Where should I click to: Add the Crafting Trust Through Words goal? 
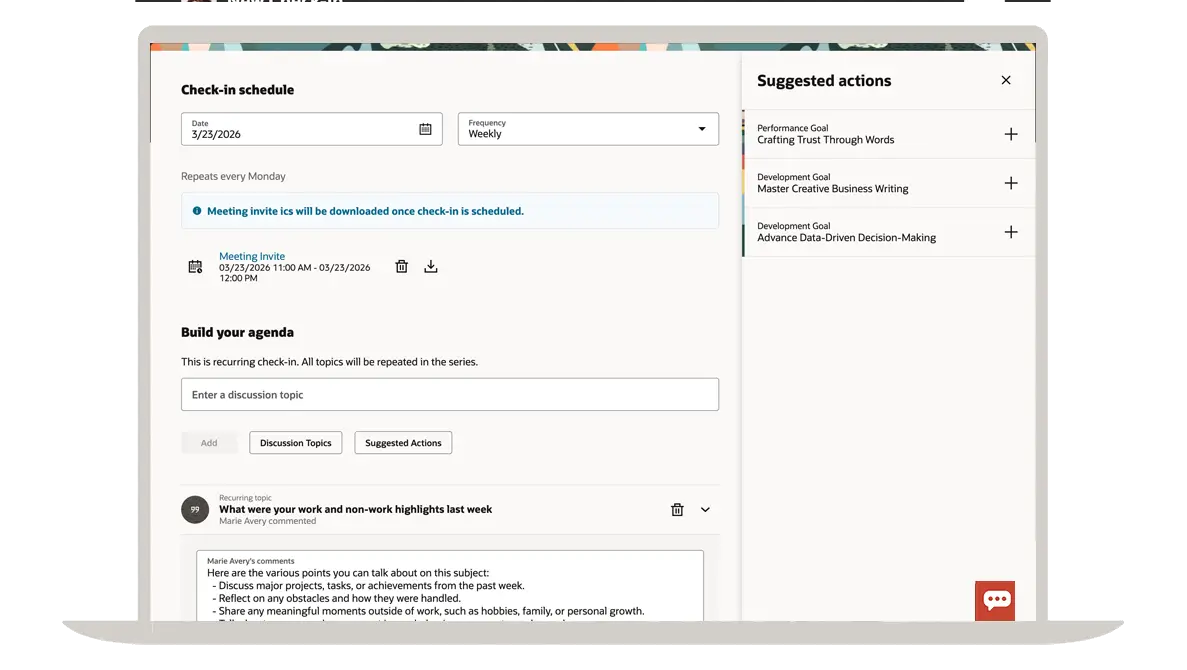tap(1011, 134)
